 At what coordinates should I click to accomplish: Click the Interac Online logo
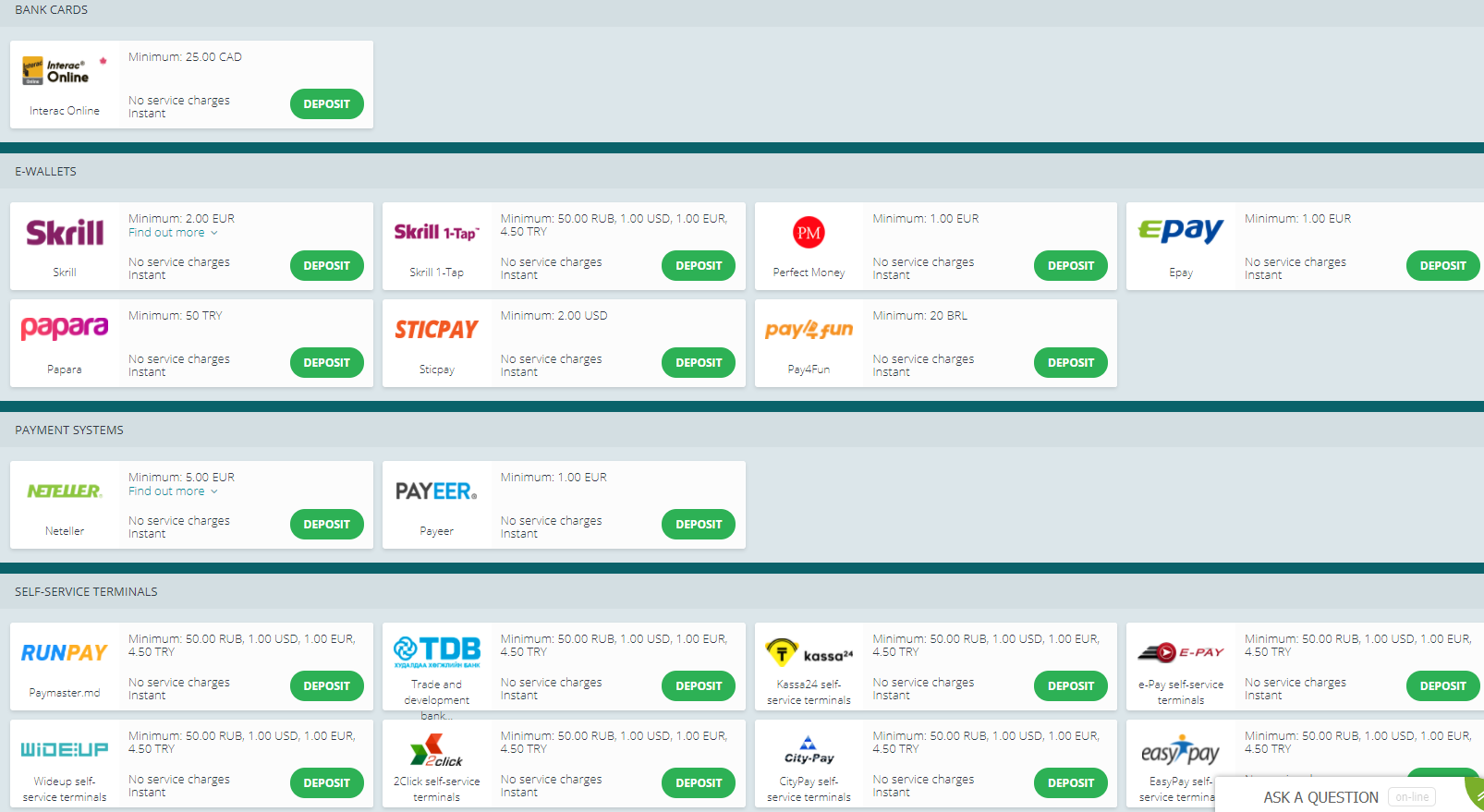click(x=65, y=71)
